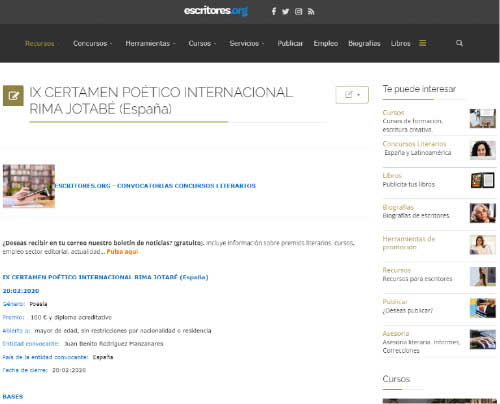Open the hamburger menu next to Libros
Viewport: 500px width, 404px height.
click(x=422, y=43)
